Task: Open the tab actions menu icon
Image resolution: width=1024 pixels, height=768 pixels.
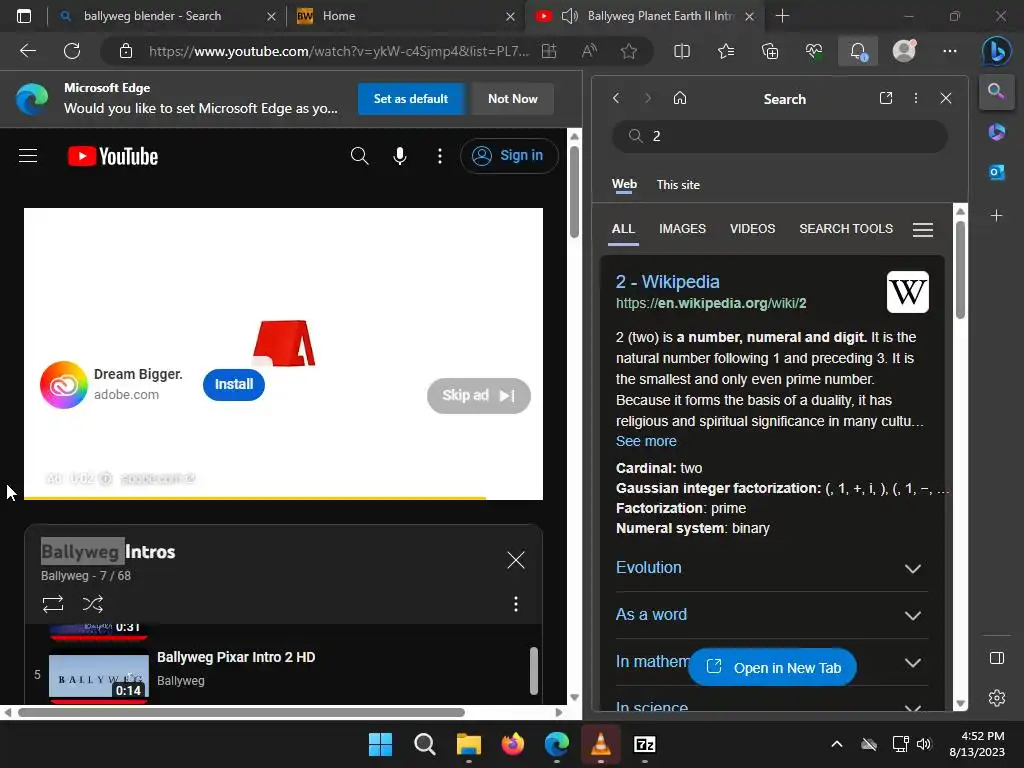Action: [x=24, y=16]
